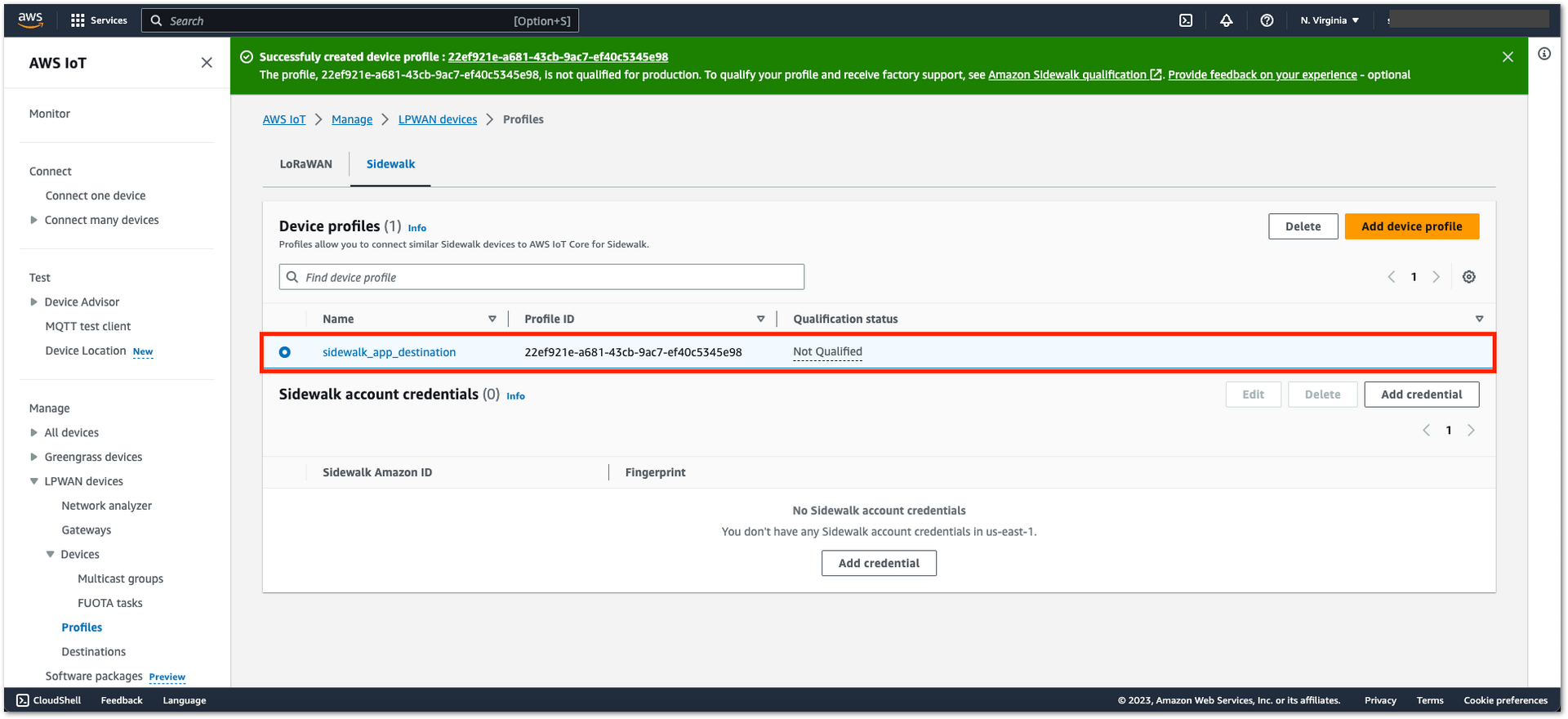The width and height of the screenshot is (1568, 719).
Task: Close the AWS IoT navigation panel
Action: 207,63
